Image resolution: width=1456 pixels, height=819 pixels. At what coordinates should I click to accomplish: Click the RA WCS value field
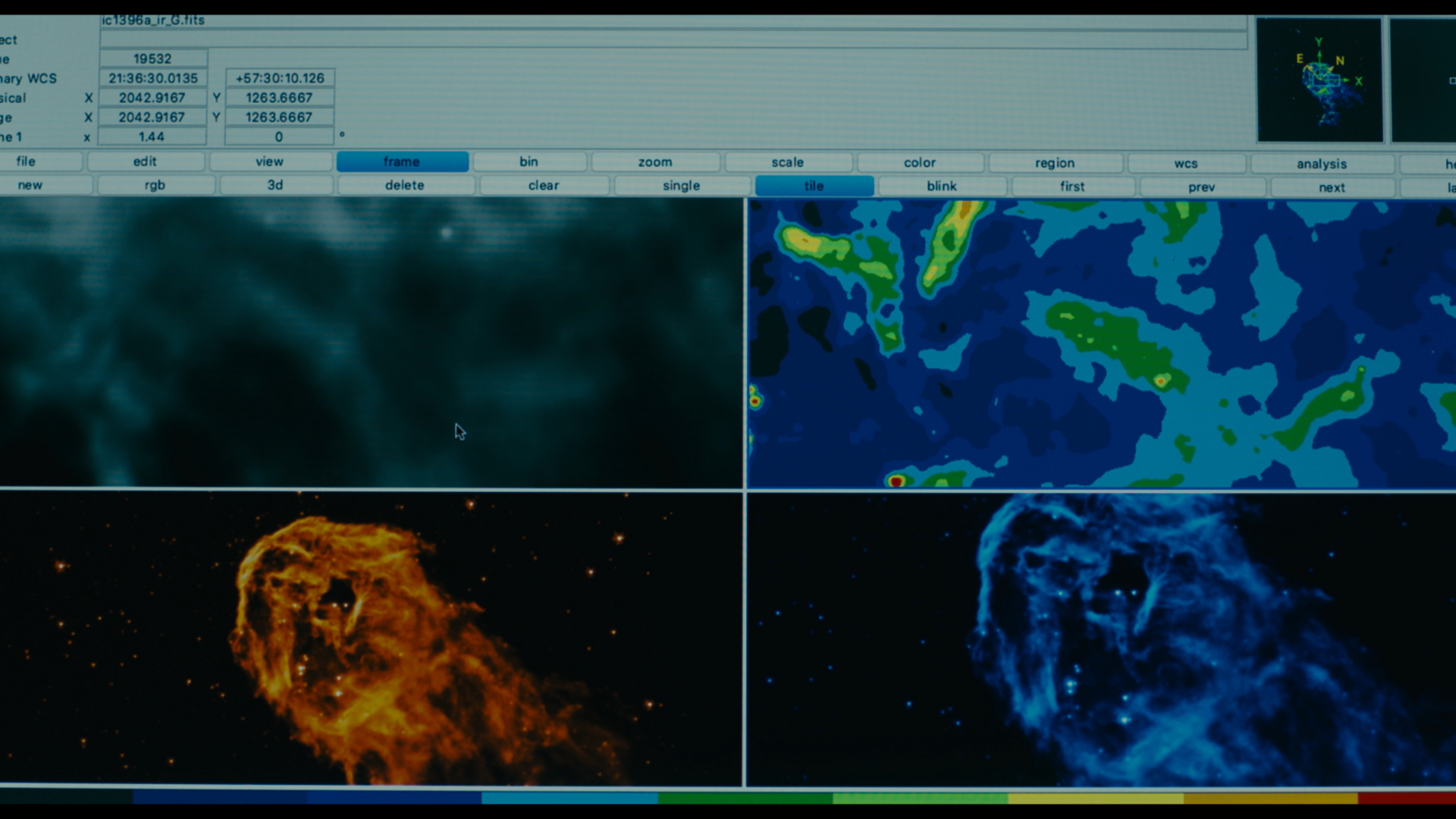point(153,78)
